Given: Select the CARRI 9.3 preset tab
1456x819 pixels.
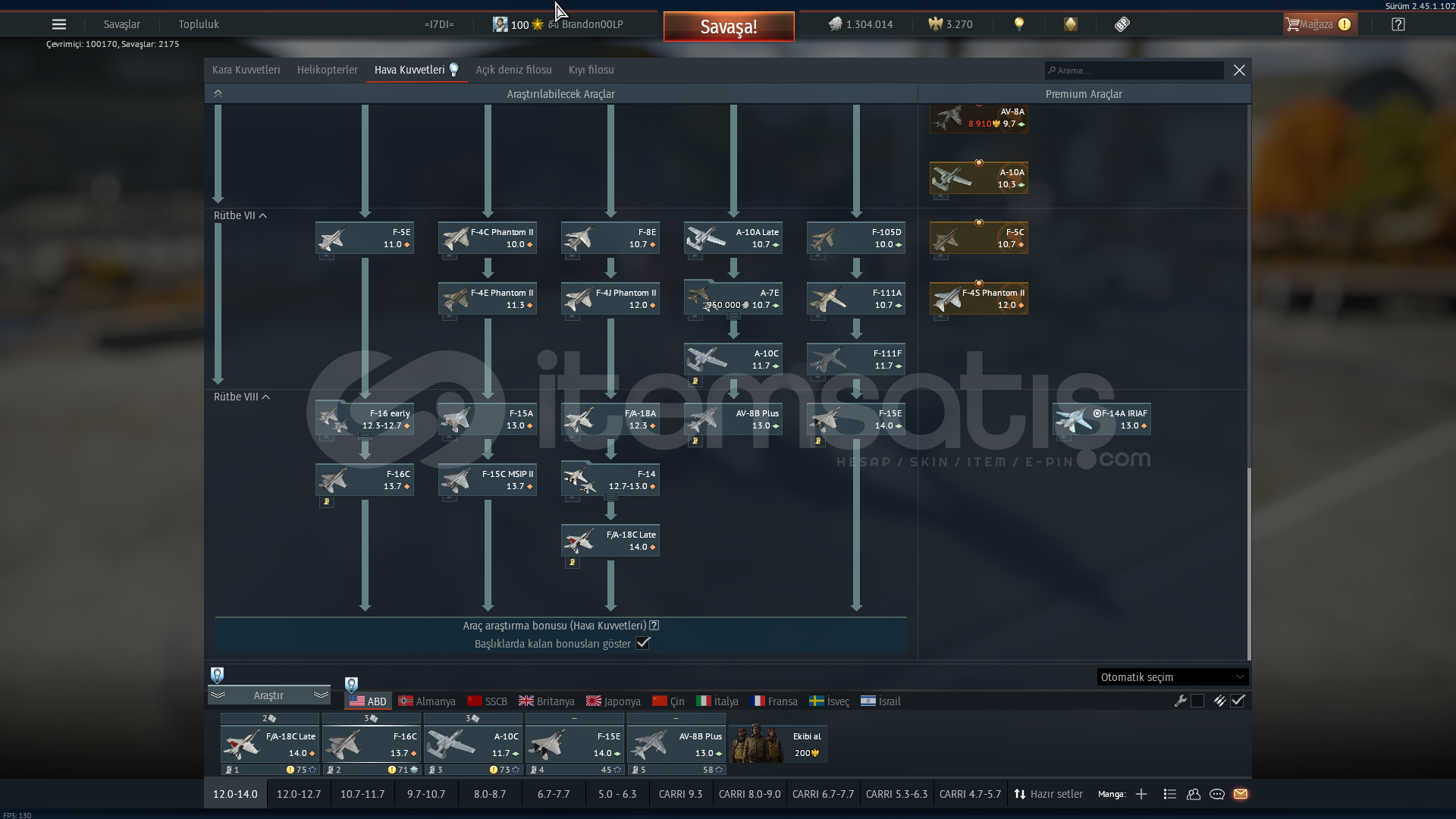Looking at the screenshot, I should [x=680, y=794].
